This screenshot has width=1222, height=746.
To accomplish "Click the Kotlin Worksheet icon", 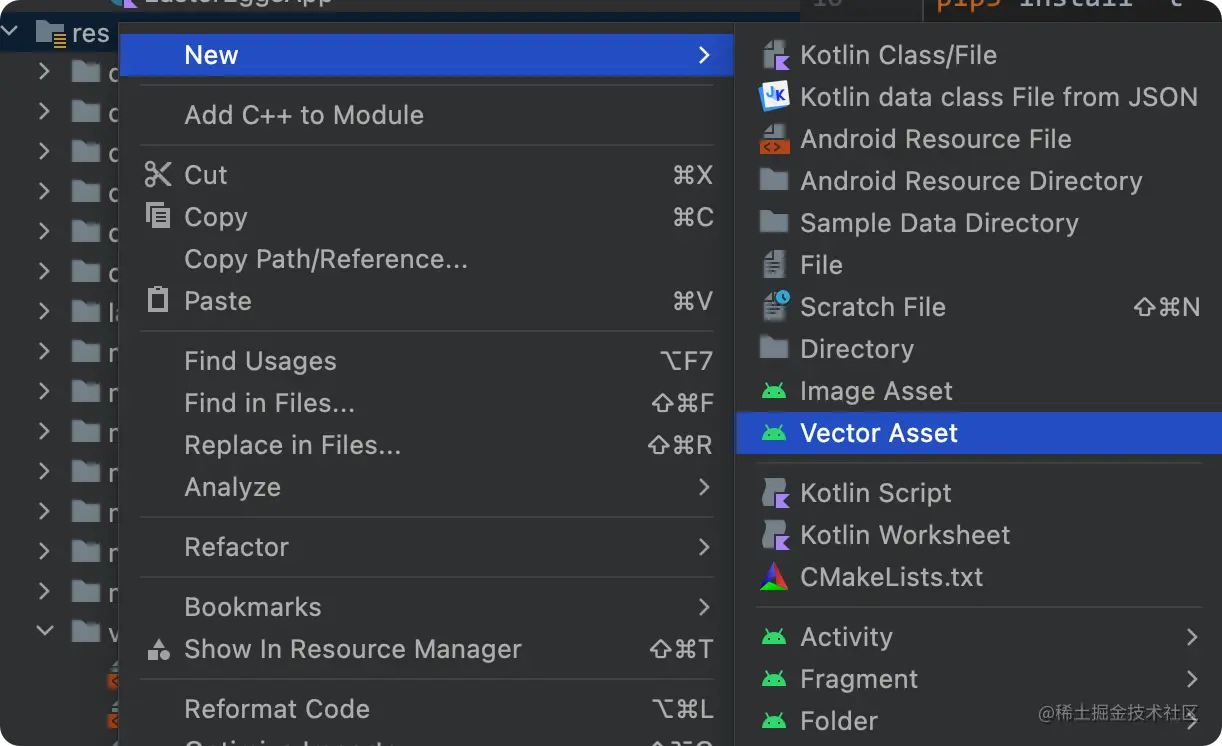I will click(x=775, y=535).
